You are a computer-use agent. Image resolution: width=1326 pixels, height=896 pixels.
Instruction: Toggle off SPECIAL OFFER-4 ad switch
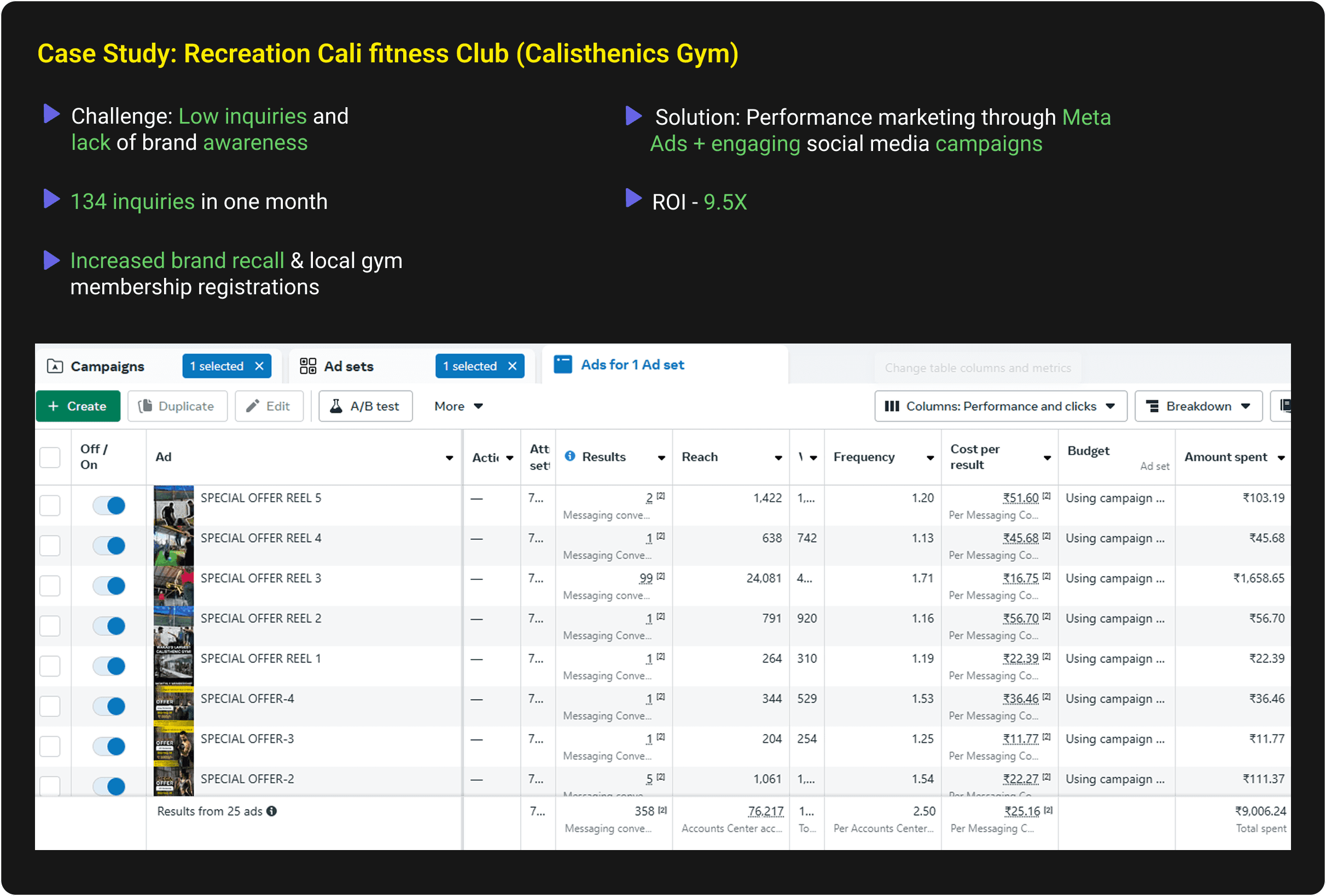pos(109,707)
